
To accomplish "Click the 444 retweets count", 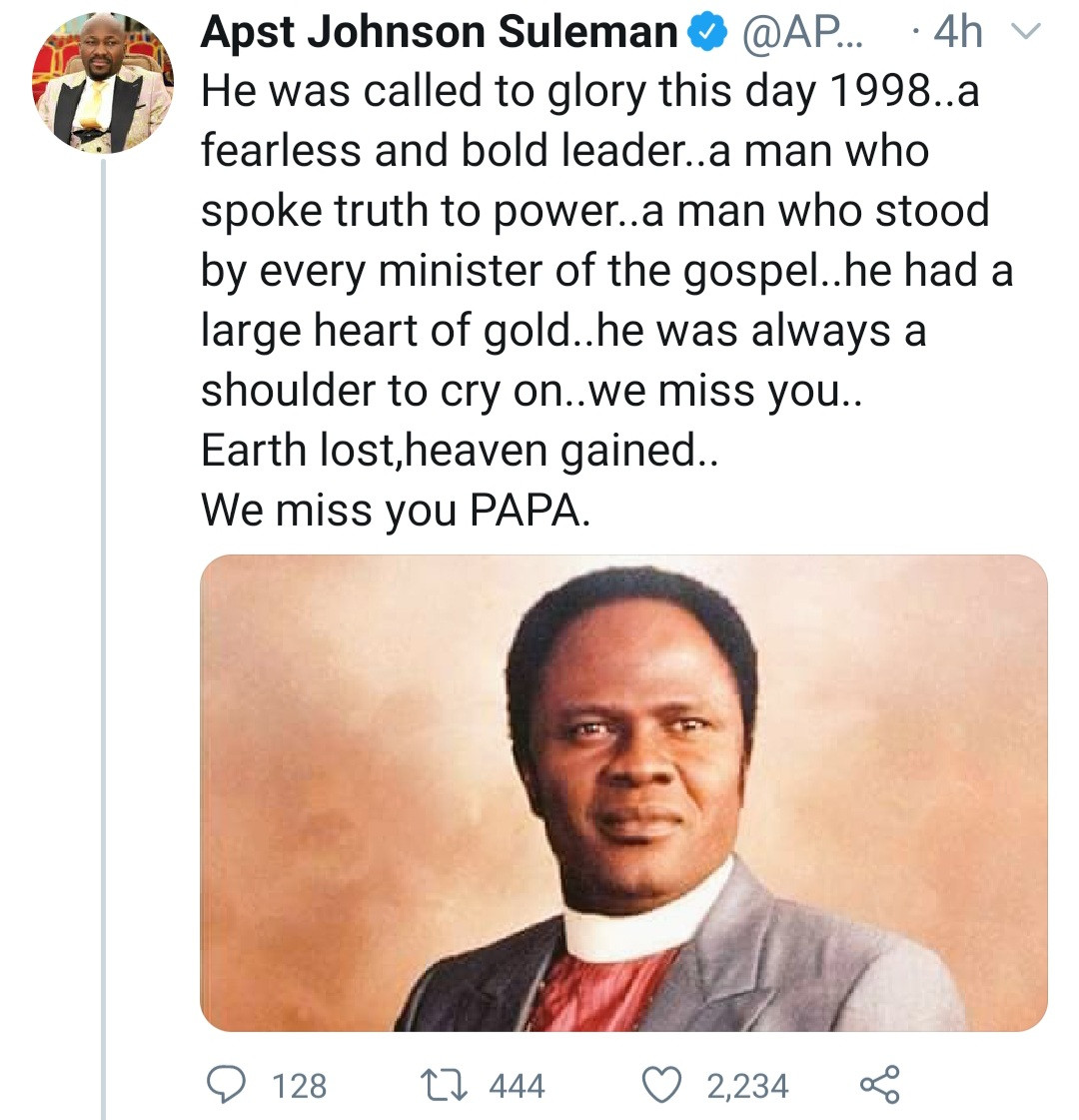I will (x=517, y=1086).
